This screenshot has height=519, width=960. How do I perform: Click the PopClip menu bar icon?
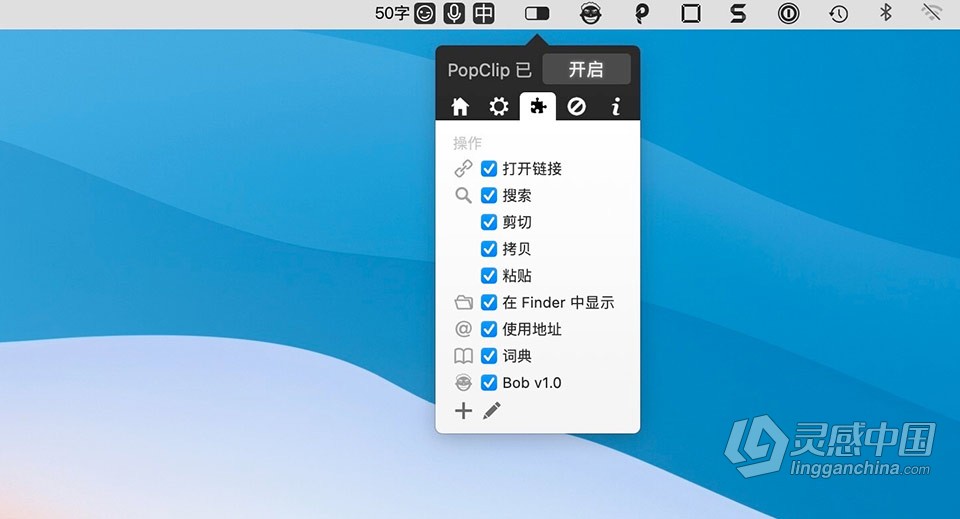[x=537, y=13]
